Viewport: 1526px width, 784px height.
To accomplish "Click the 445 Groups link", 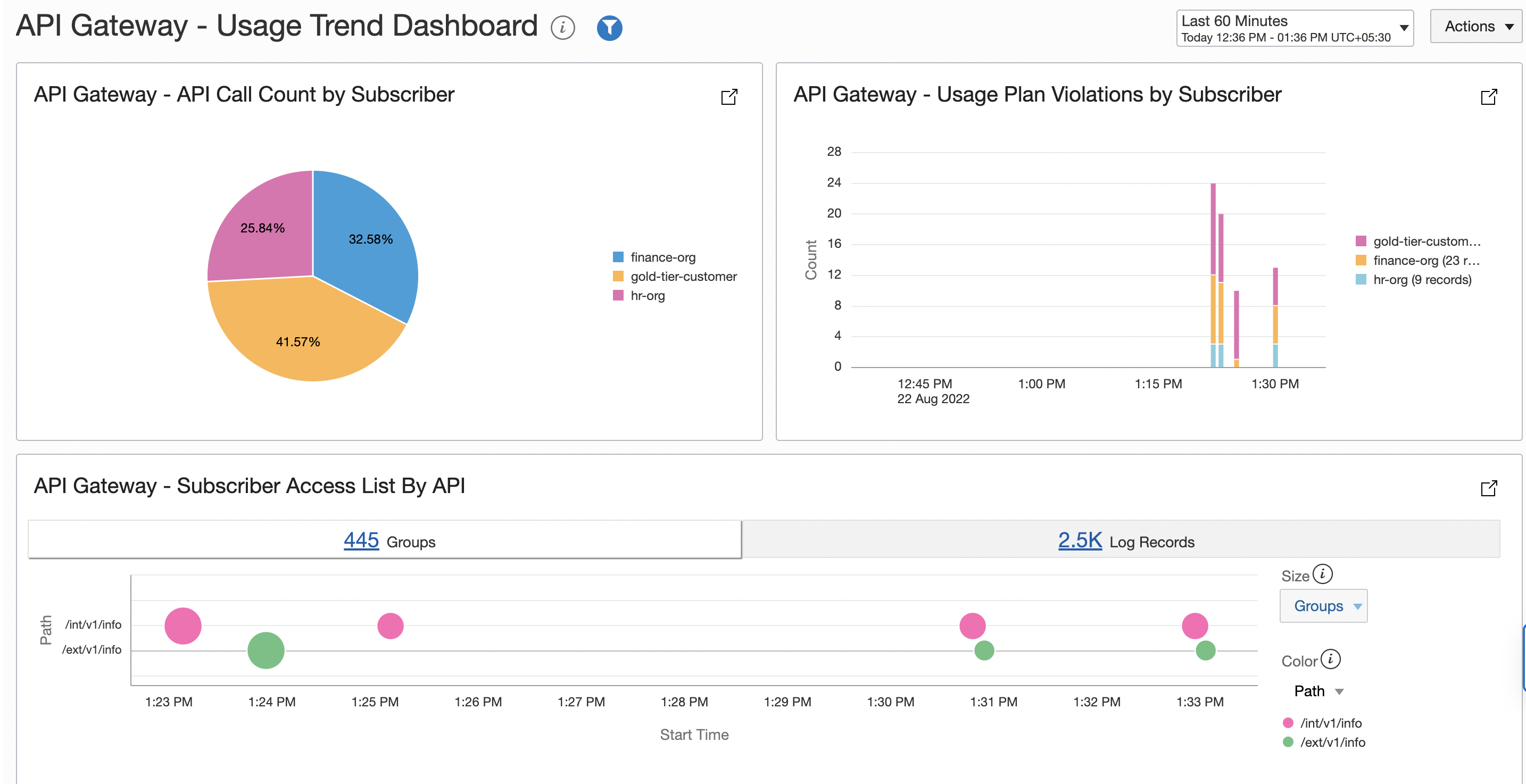I will (x=361, y=539).
